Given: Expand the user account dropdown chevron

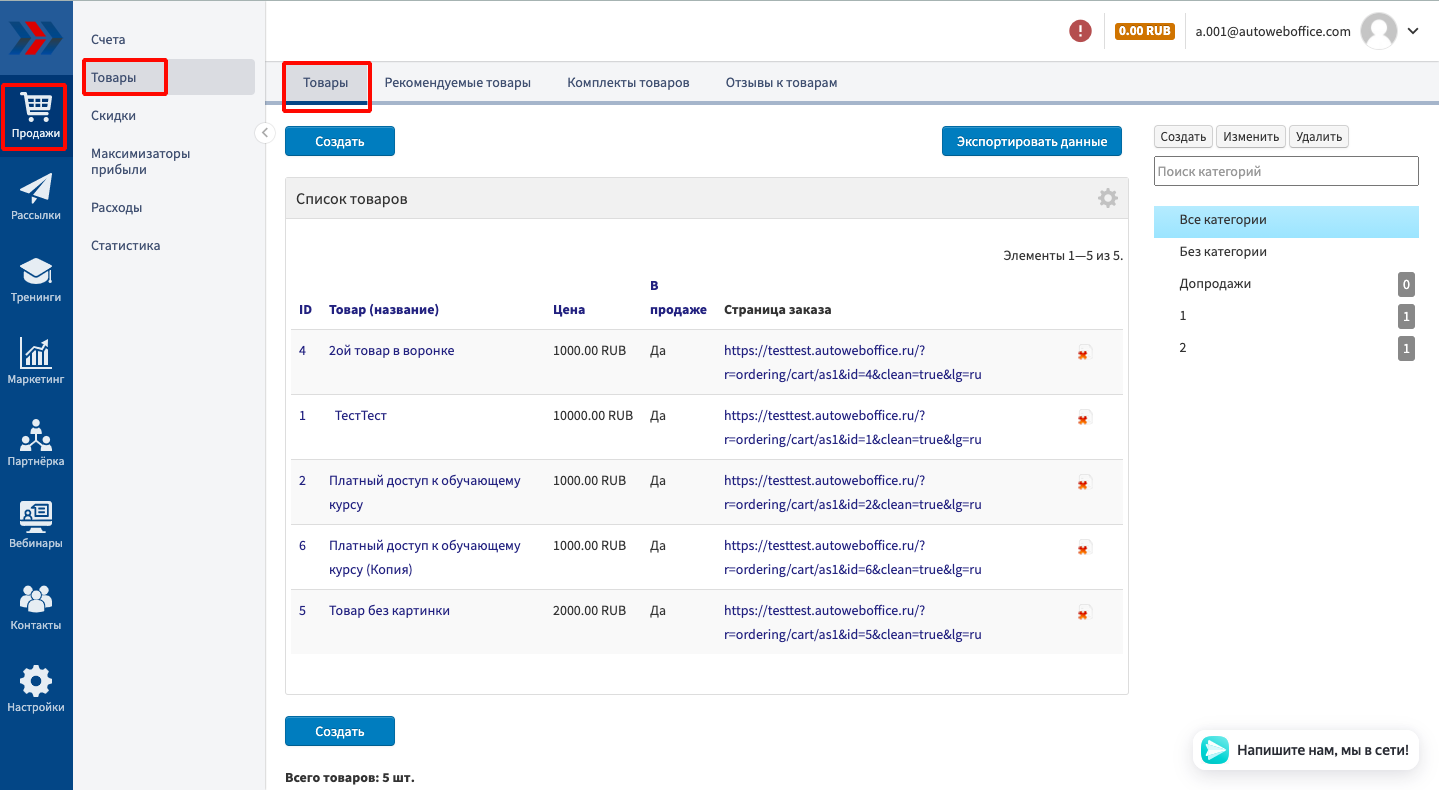Looking at the screenshot, I should click(1413, 31).
